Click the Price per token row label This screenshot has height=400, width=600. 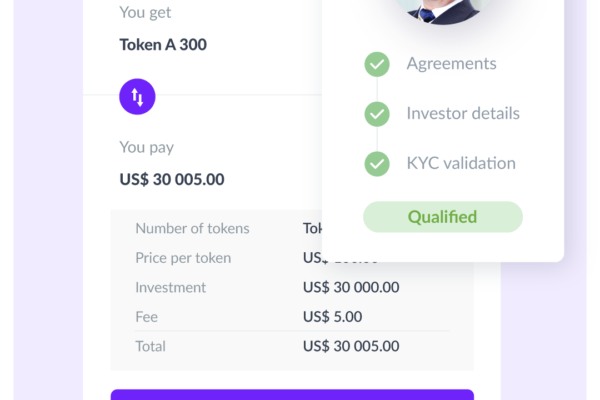coord(183,258)
